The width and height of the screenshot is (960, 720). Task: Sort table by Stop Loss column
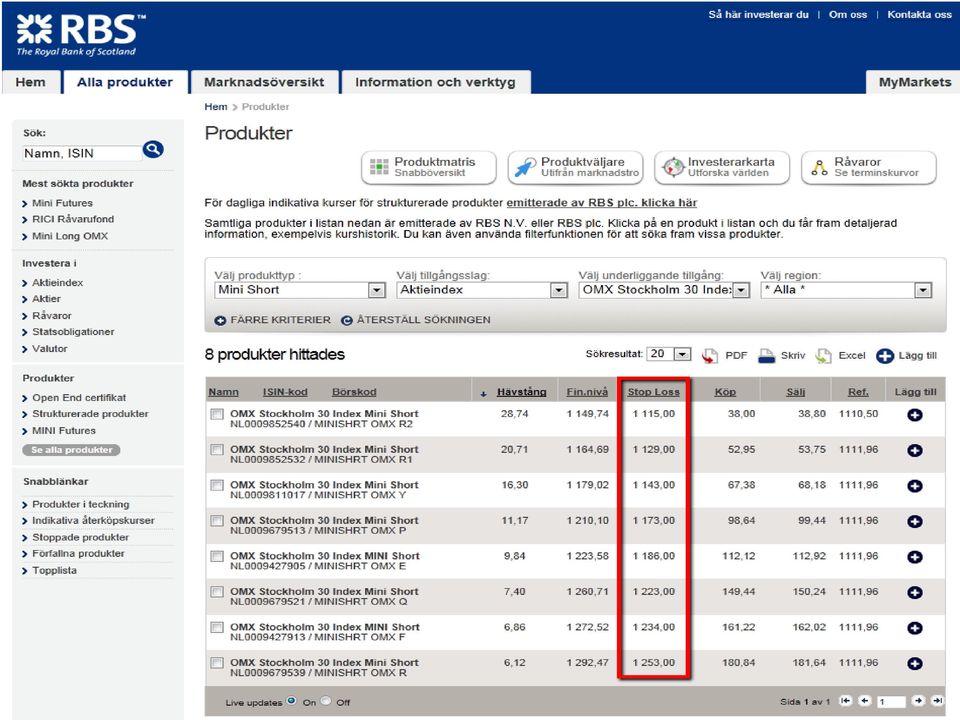[653, 392]
